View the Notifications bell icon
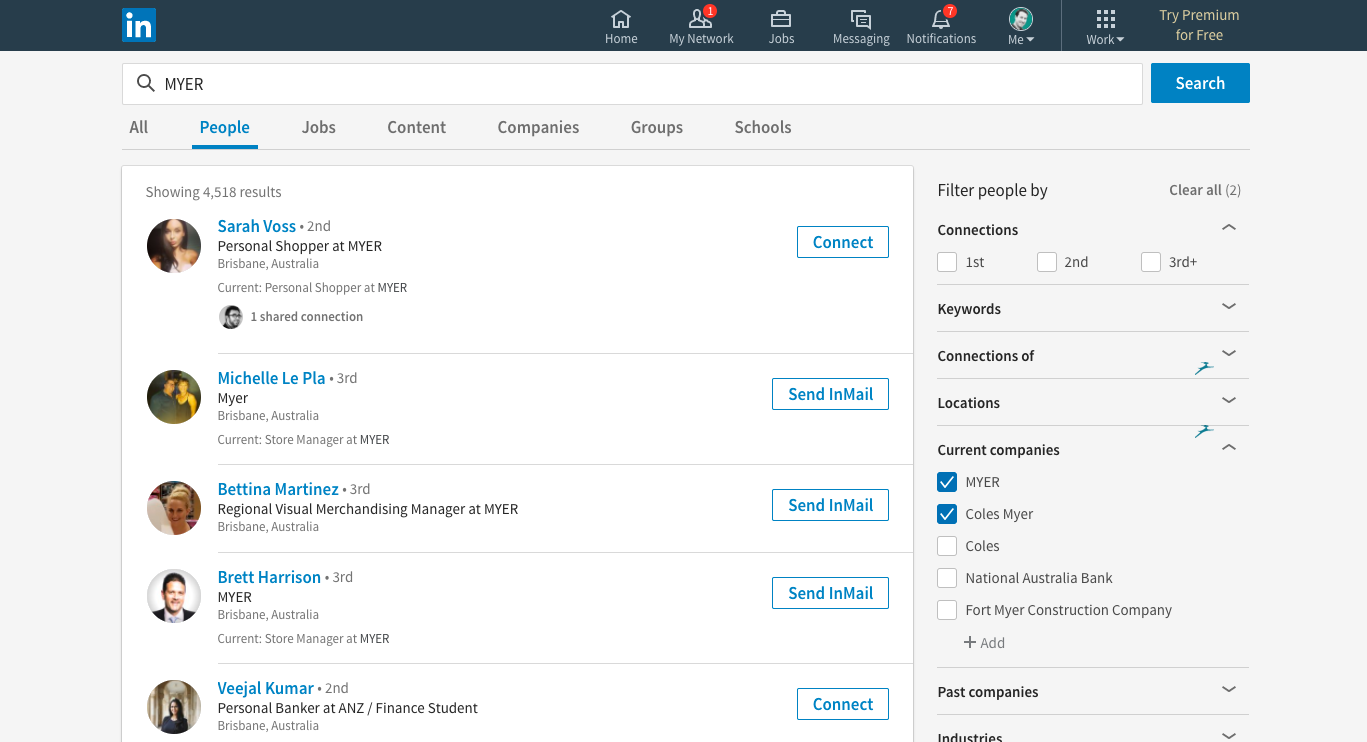Viewport: 1367px width, 742px height. coord(940,19)
